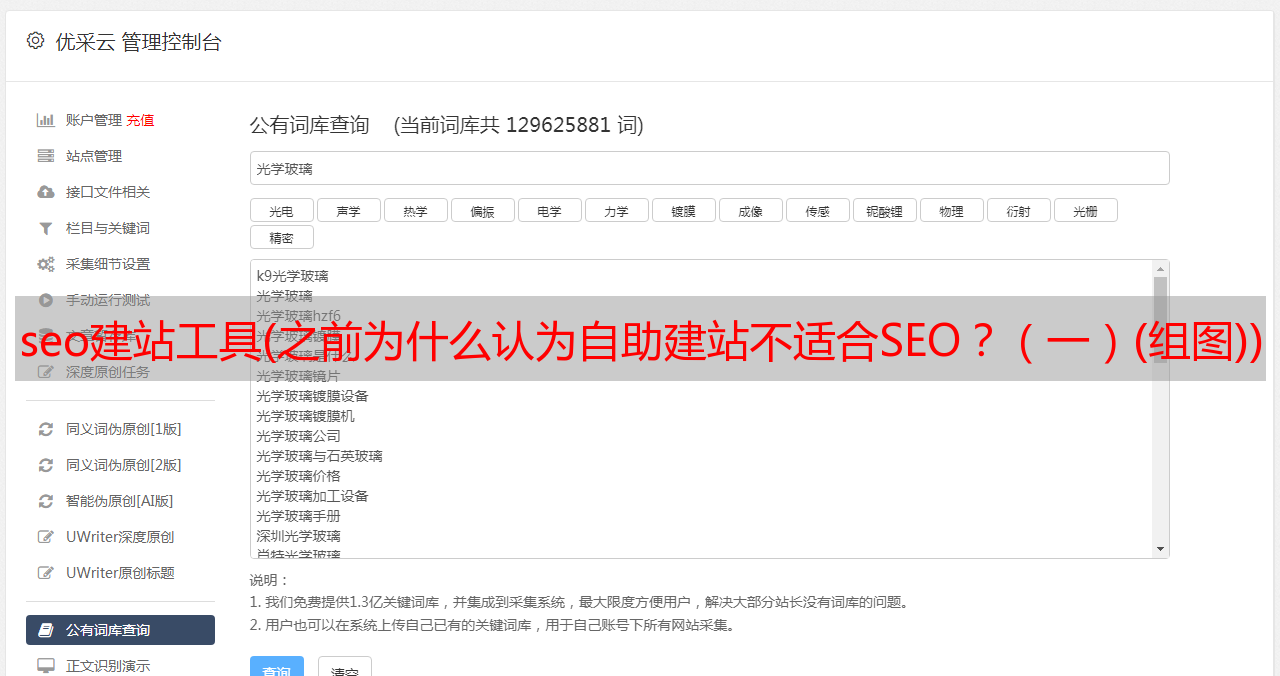Click the edit icon beside UWriter原创标题
Image resolution: width=1280 pixels, height=676 pixels.
tap(46, 573)
